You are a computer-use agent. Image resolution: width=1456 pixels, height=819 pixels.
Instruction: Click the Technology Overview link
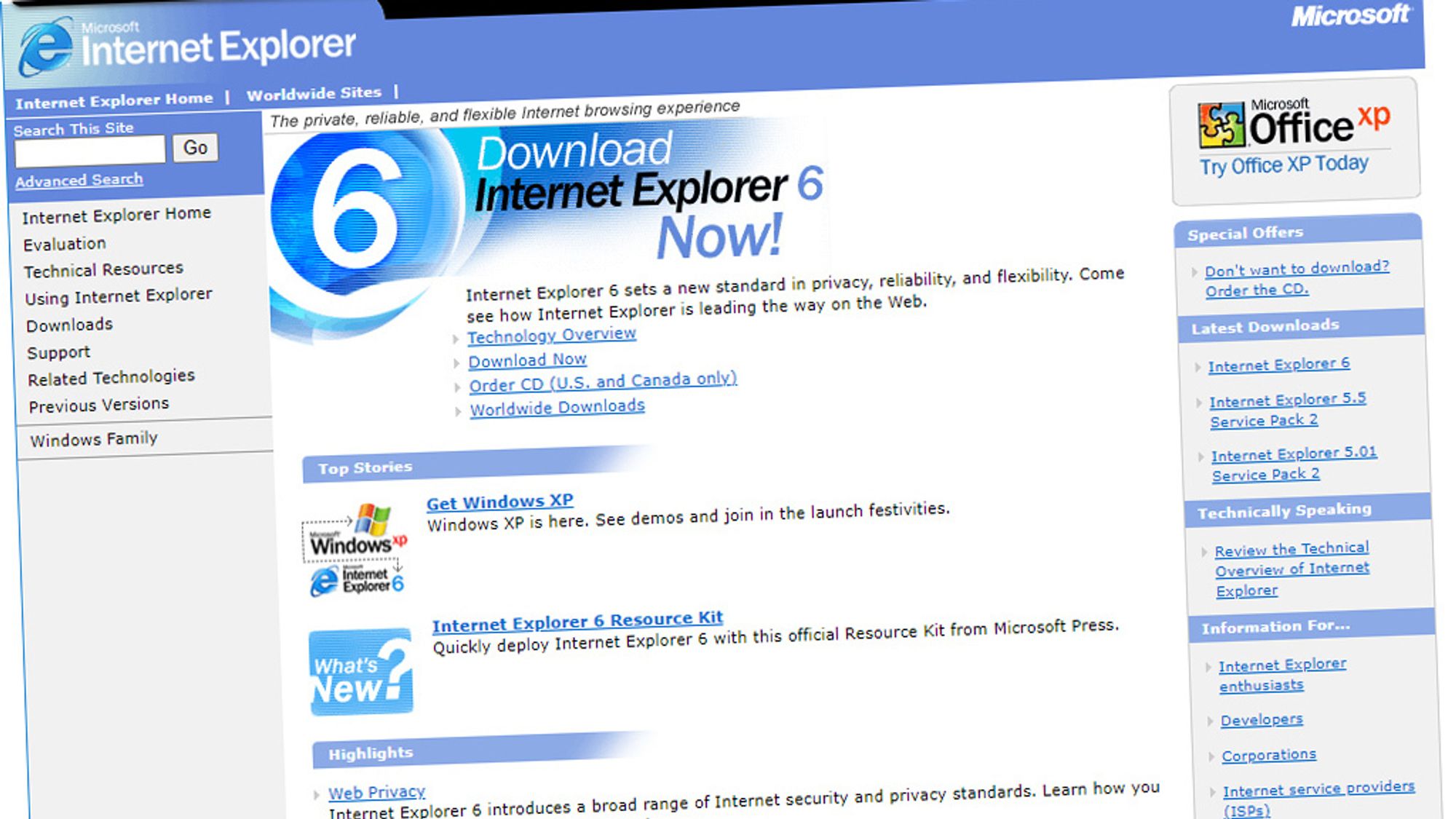click(x=548, y=333)
